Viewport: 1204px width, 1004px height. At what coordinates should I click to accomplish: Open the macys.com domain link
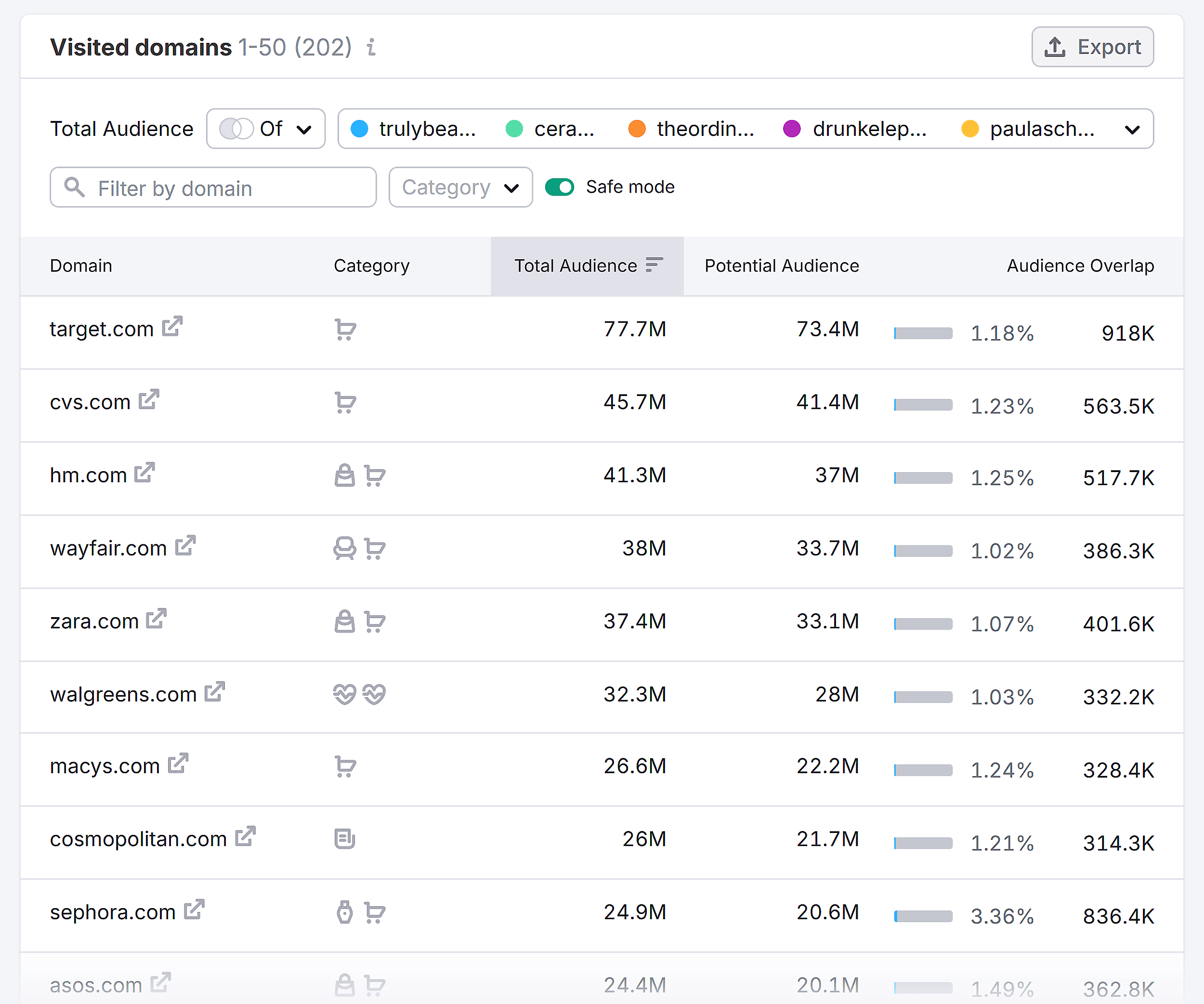[x=105, y=766]
